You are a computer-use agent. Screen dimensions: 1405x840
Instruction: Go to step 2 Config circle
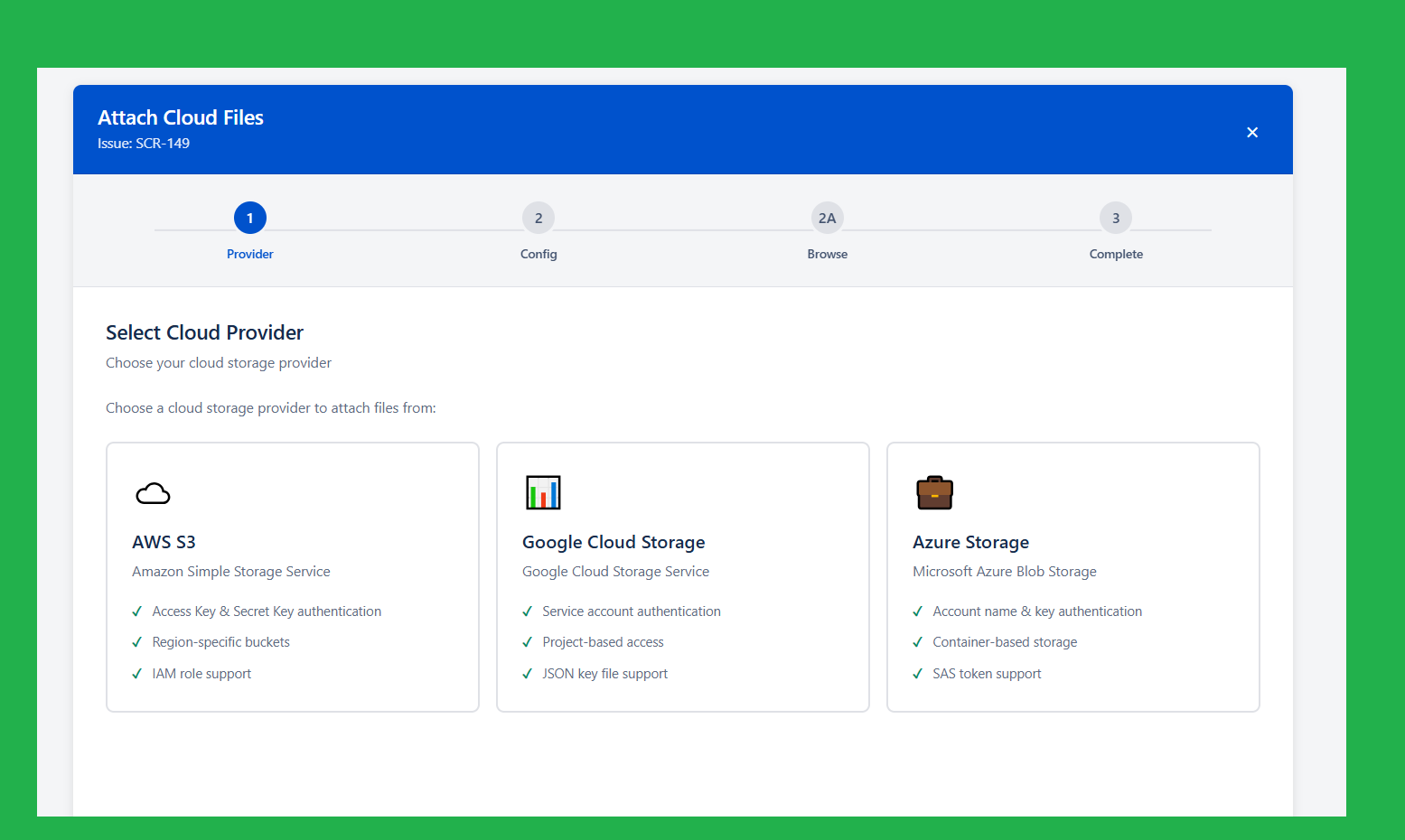539,218
